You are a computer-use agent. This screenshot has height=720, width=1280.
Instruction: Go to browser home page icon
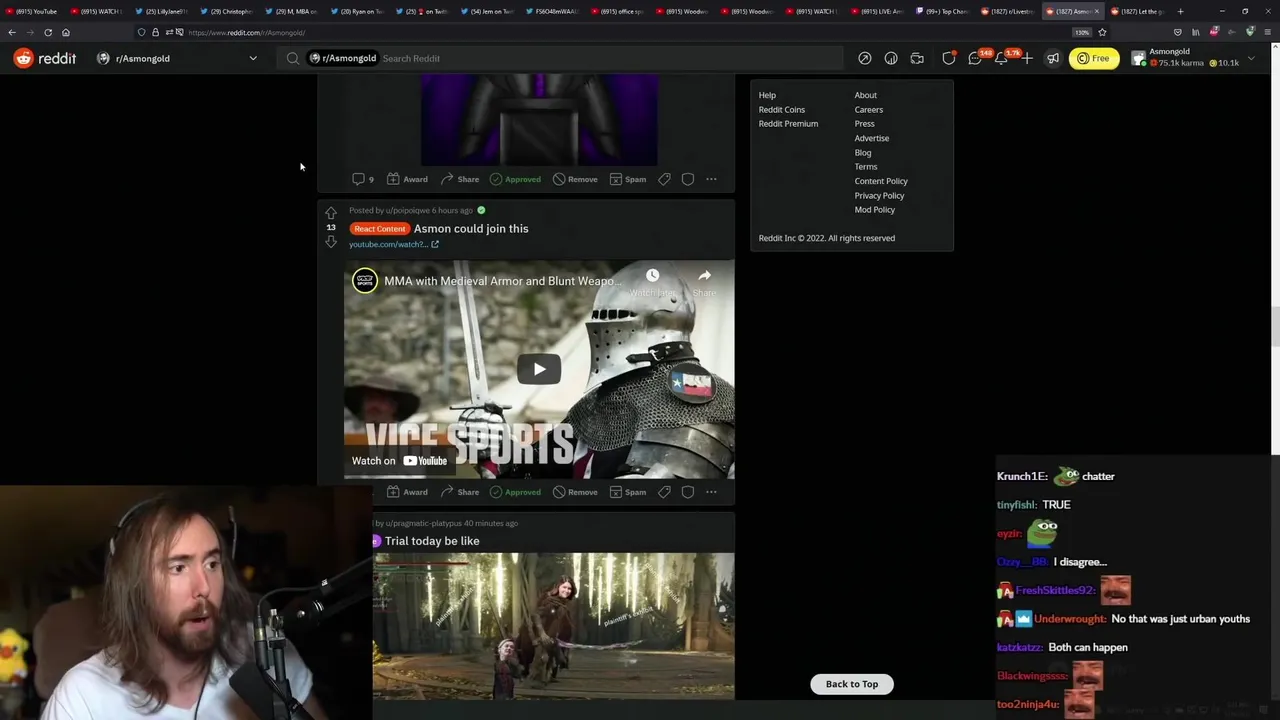[x=66, y=32]
